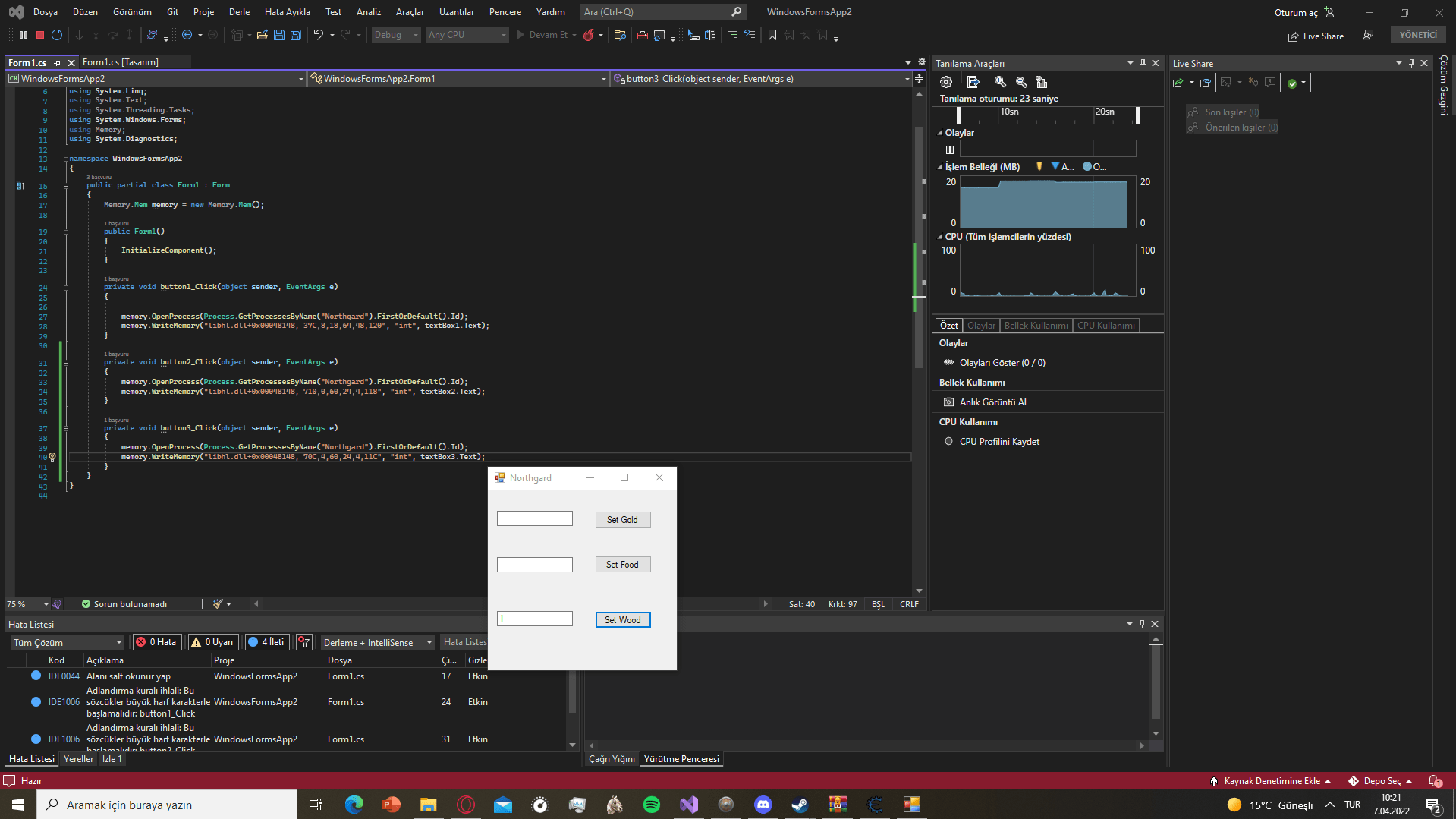Pause debugging with the Break All icon

coord(24,35)
